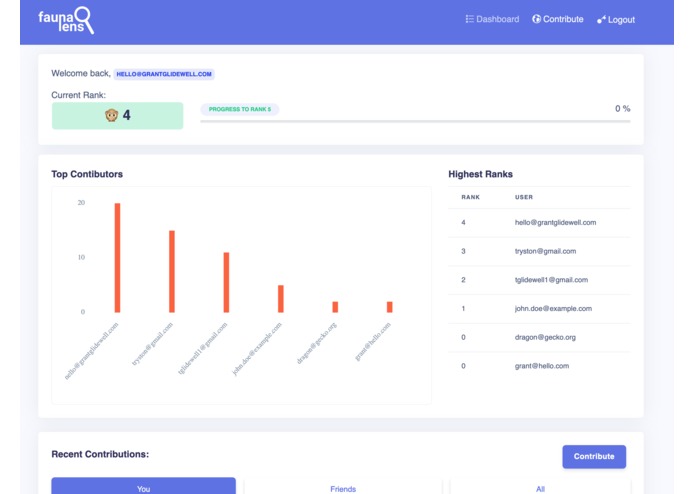Select Logout in the top navigation

[x=616, y=19]
